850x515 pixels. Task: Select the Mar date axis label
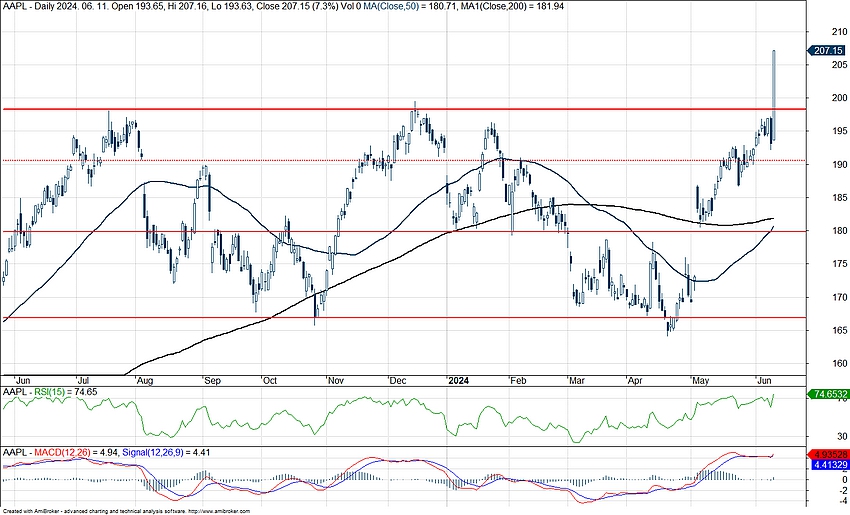click(x=576, y=381)
